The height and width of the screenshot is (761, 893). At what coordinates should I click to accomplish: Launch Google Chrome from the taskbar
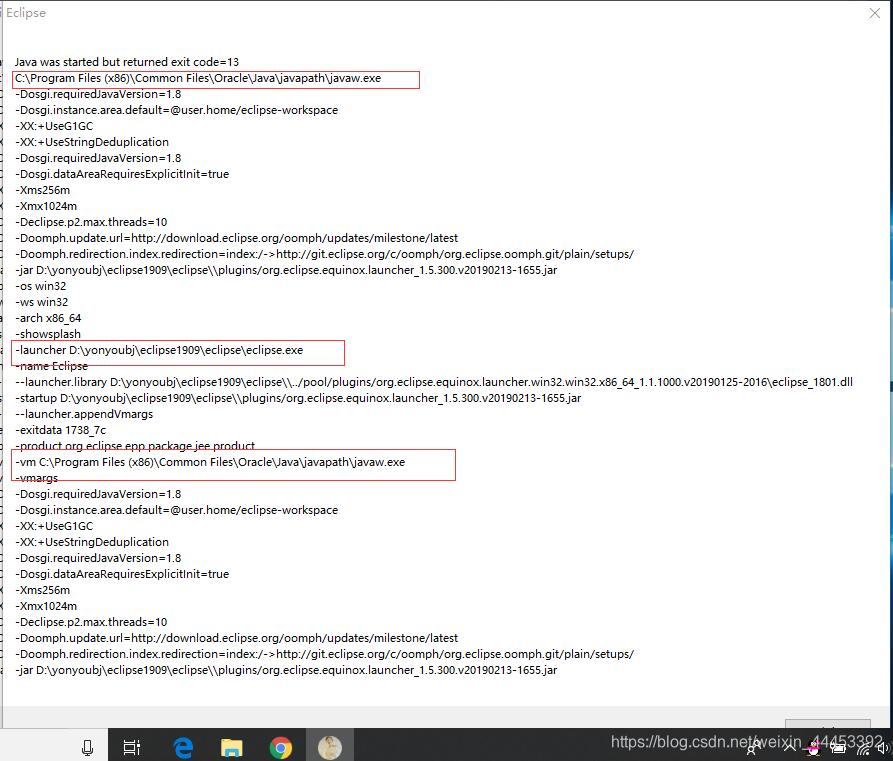pyautogui.click(x=281, y=747)
